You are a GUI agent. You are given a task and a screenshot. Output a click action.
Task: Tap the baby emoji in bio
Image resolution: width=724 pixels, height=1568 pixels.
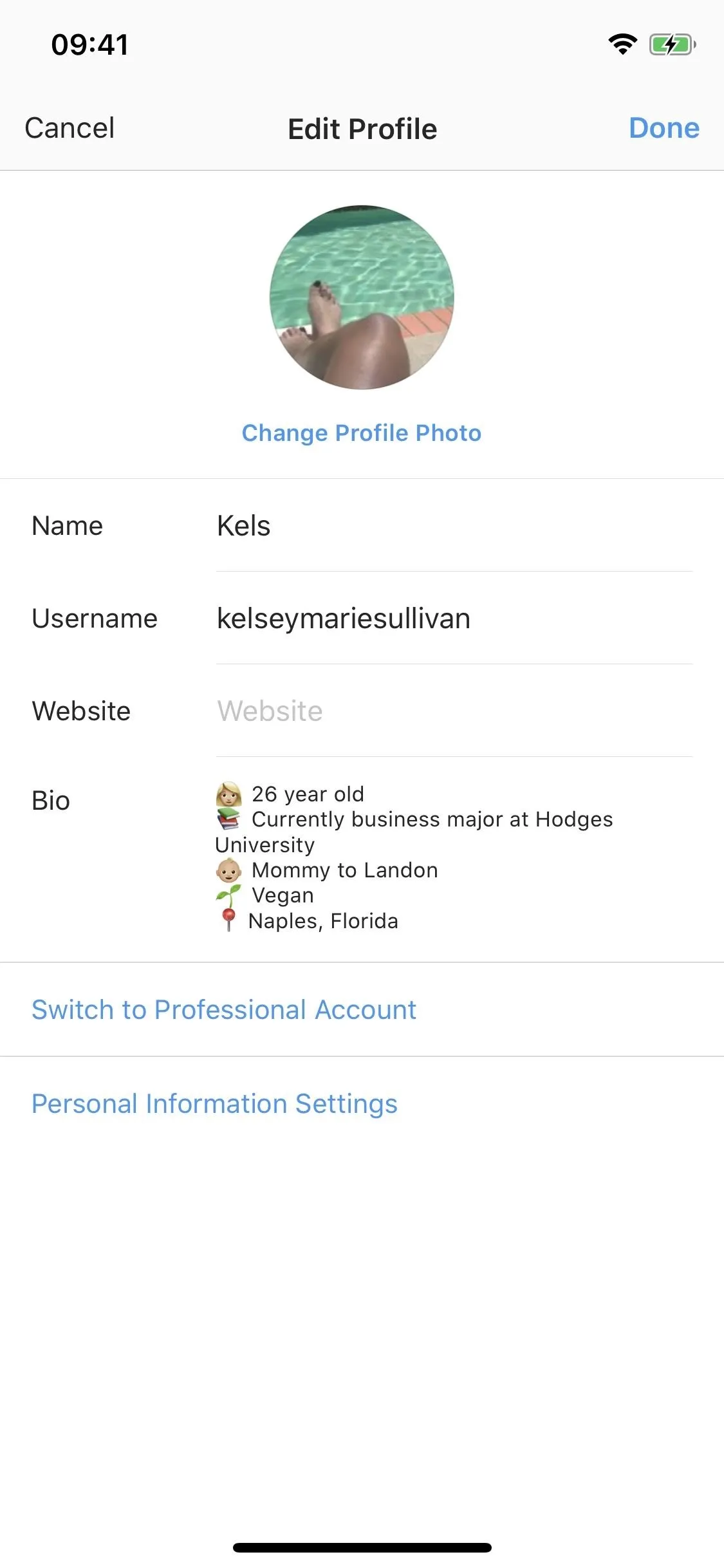(228, 870)
